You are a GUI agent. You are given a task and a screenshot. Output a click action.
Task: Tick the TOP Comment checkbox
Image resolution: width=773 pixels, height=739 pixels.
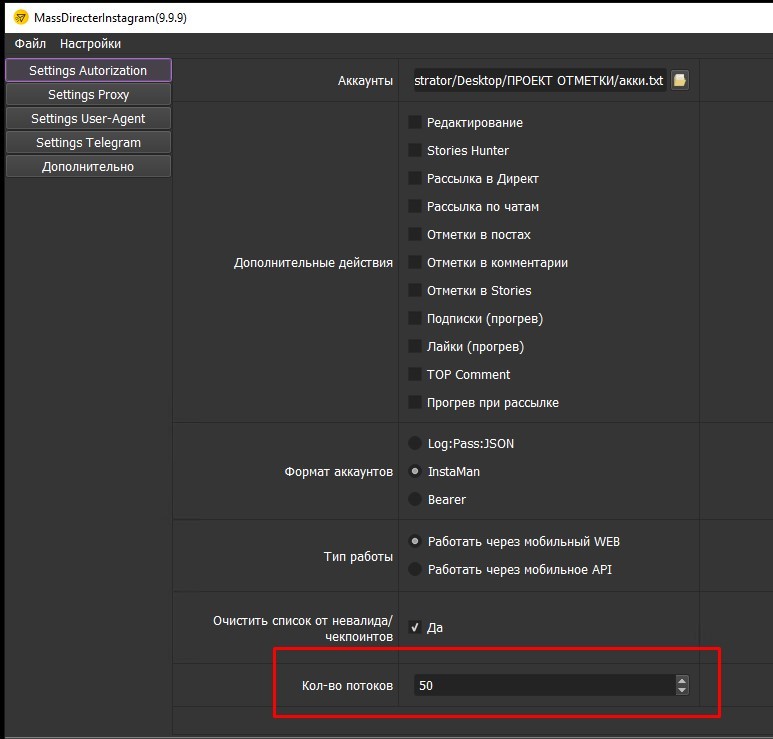(415, 374)
